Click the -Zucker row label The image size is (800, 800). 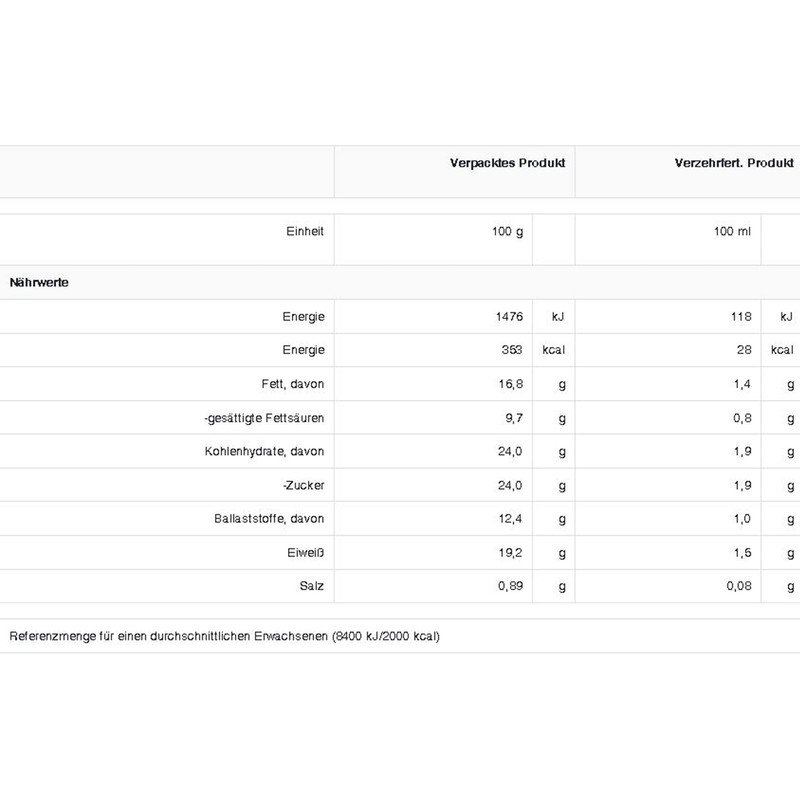[x=304, y=485]
